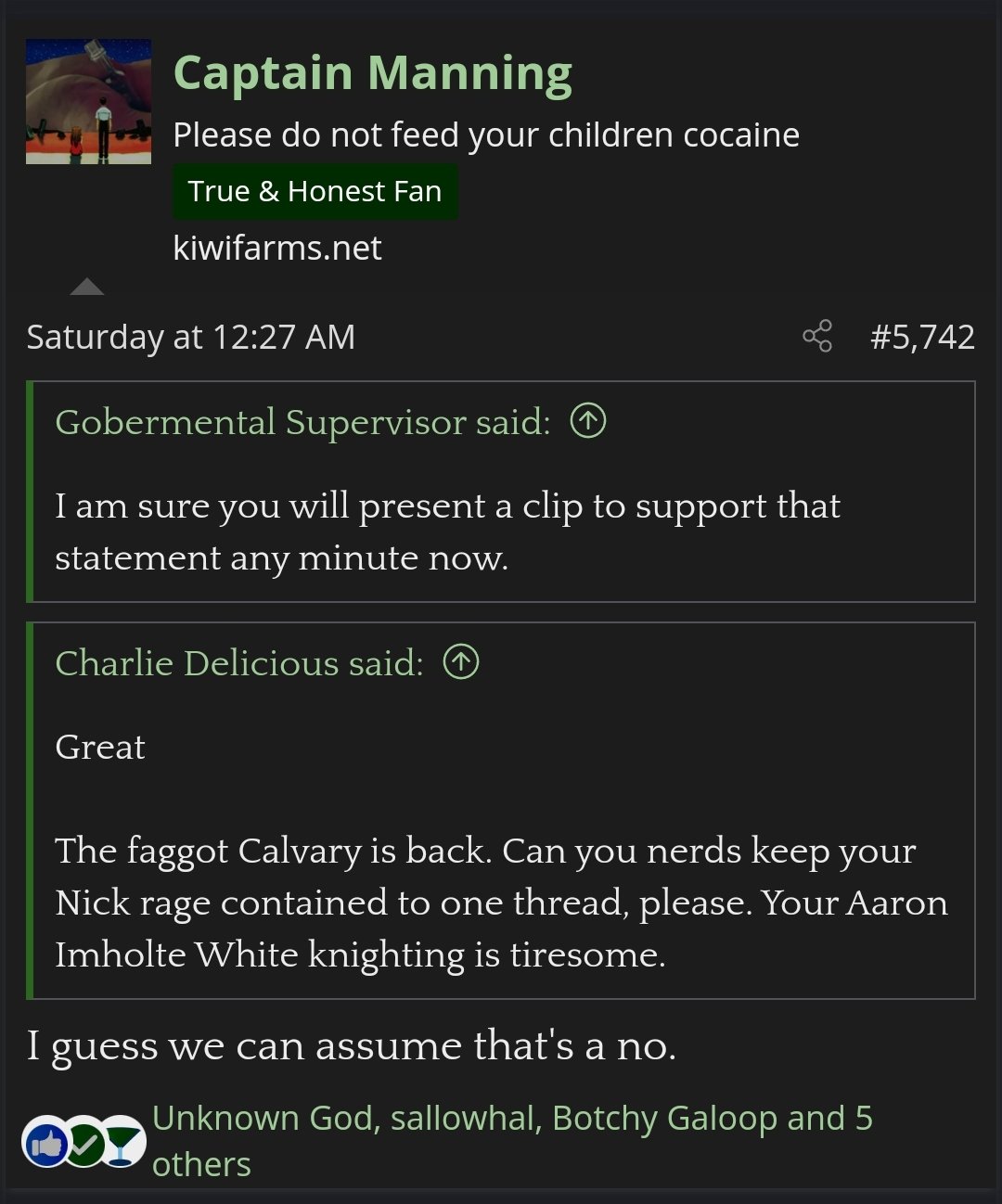This screenshot has height=1204, width=1002.
Task: Click the kiwifarms.net text under the badge
Action: (x=276, y=248)
